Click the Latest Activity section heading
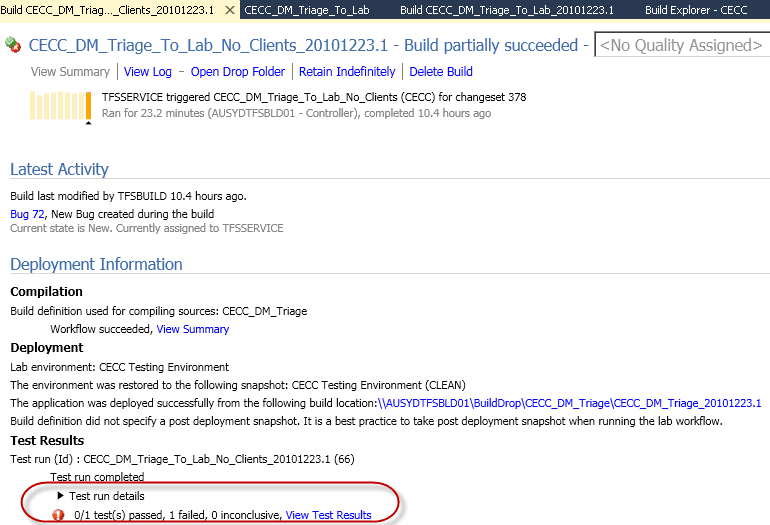This screenshot has height=525, width=770. pos(59,169)
